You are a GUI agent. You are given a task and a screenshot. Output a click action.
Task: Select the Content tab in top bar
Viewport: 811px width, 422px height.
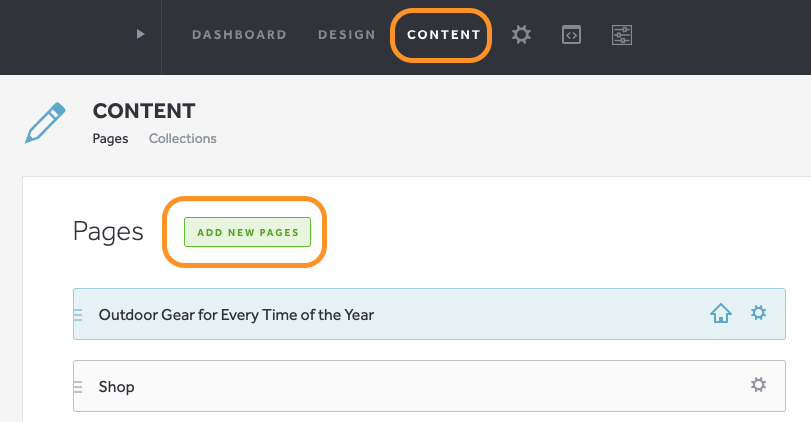tap(444, 35)
